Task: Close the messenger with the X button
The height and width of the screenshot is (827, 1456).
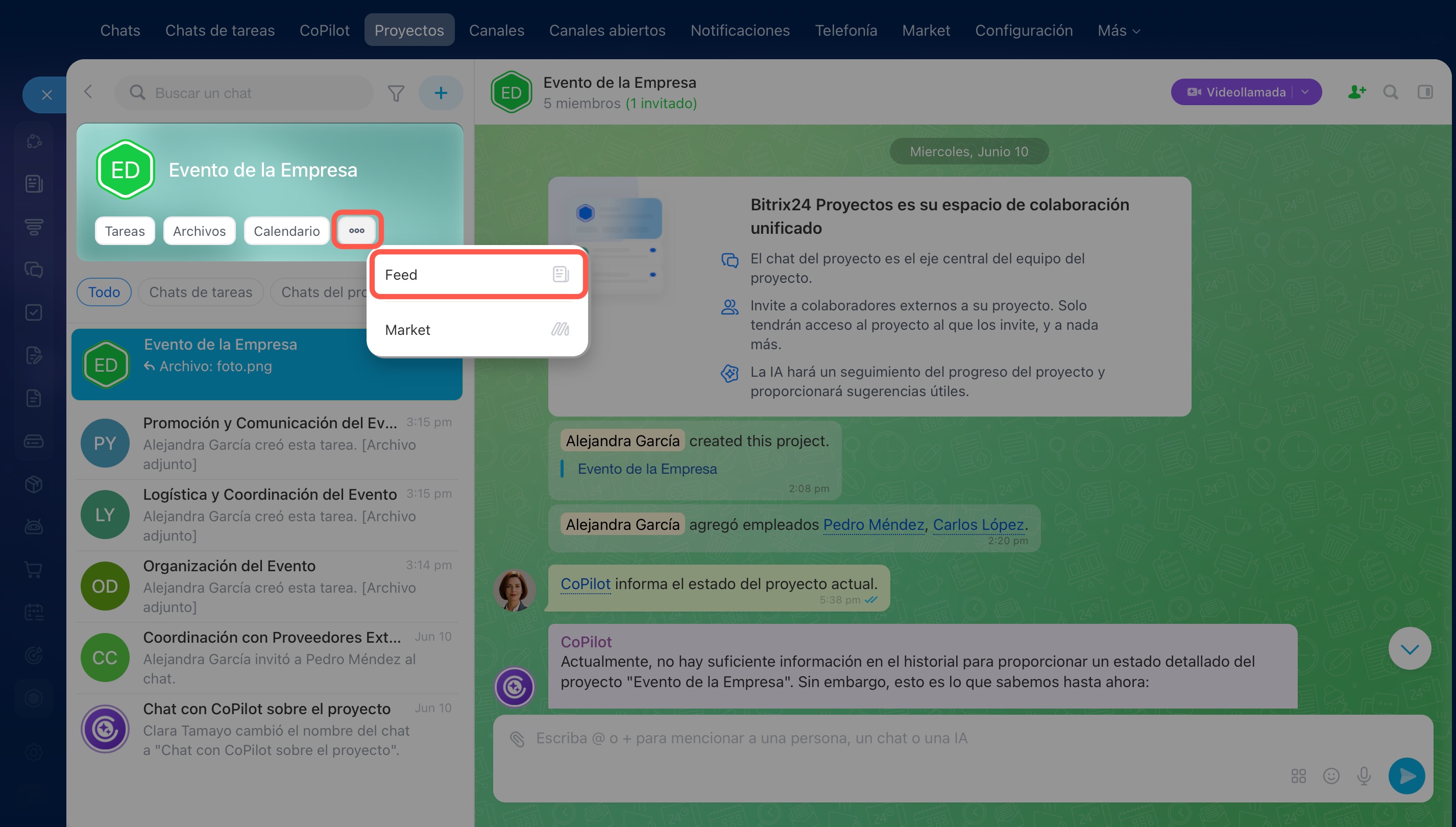Action: point(46,95)
